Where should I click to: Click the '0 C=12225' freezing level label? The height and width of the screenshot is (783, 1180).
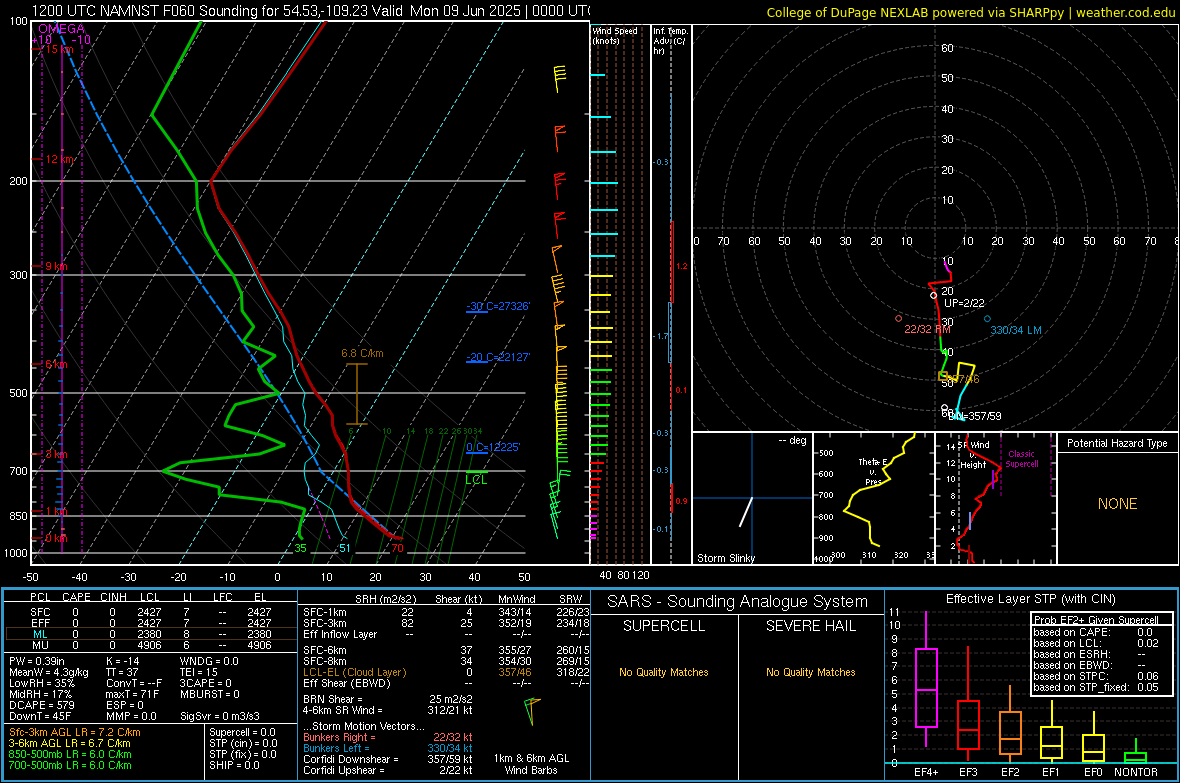coord(493,447)
